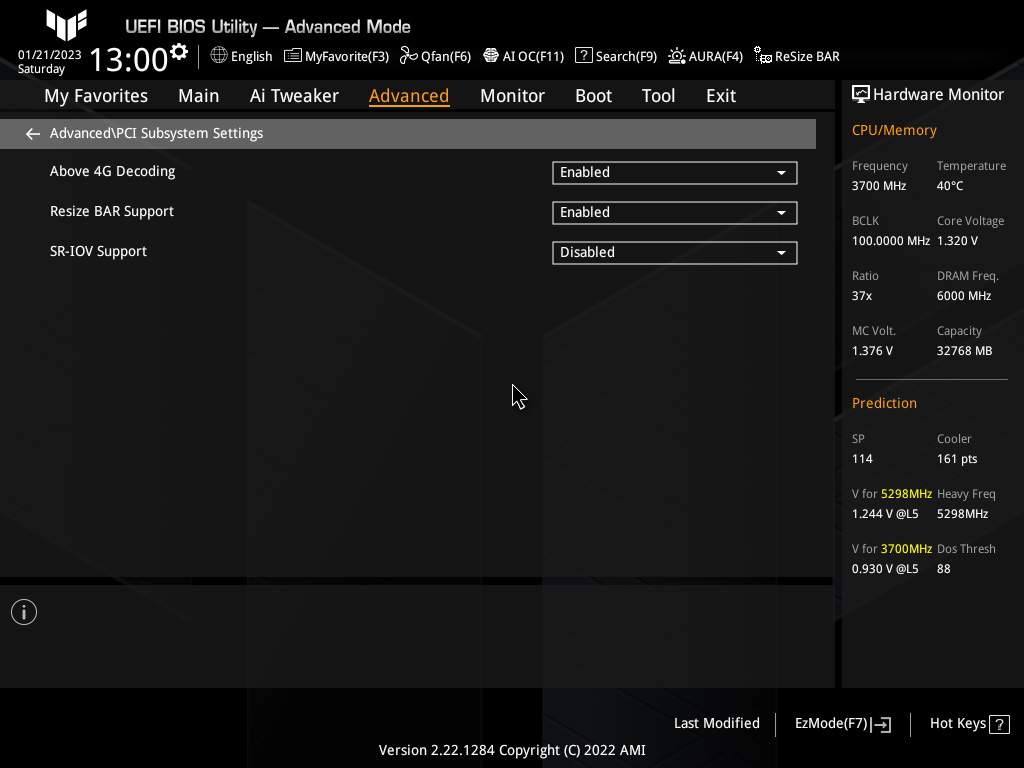Screen dimensions: 1024x768
Task: Click the Advanced\PCI Subsystem Settings breadcrumb
Action: [x=156, y=133]
